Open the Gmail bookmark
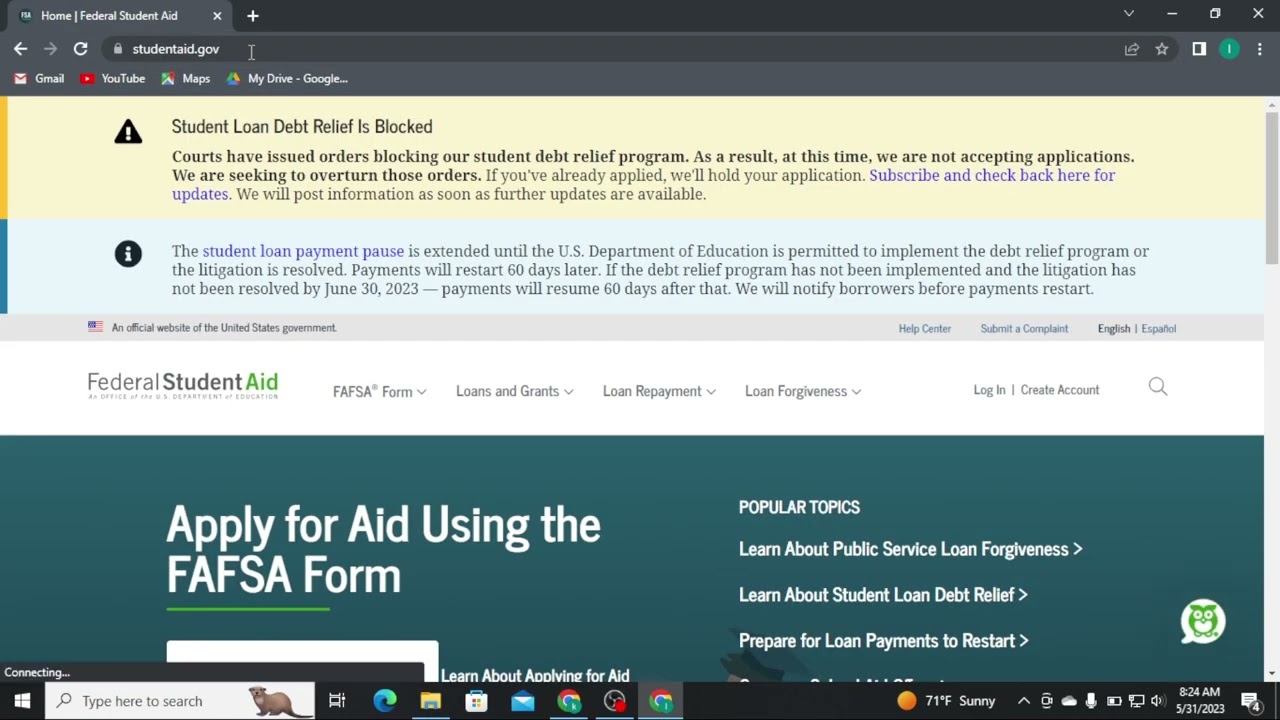1280x720 pixels. coord(39,79)
